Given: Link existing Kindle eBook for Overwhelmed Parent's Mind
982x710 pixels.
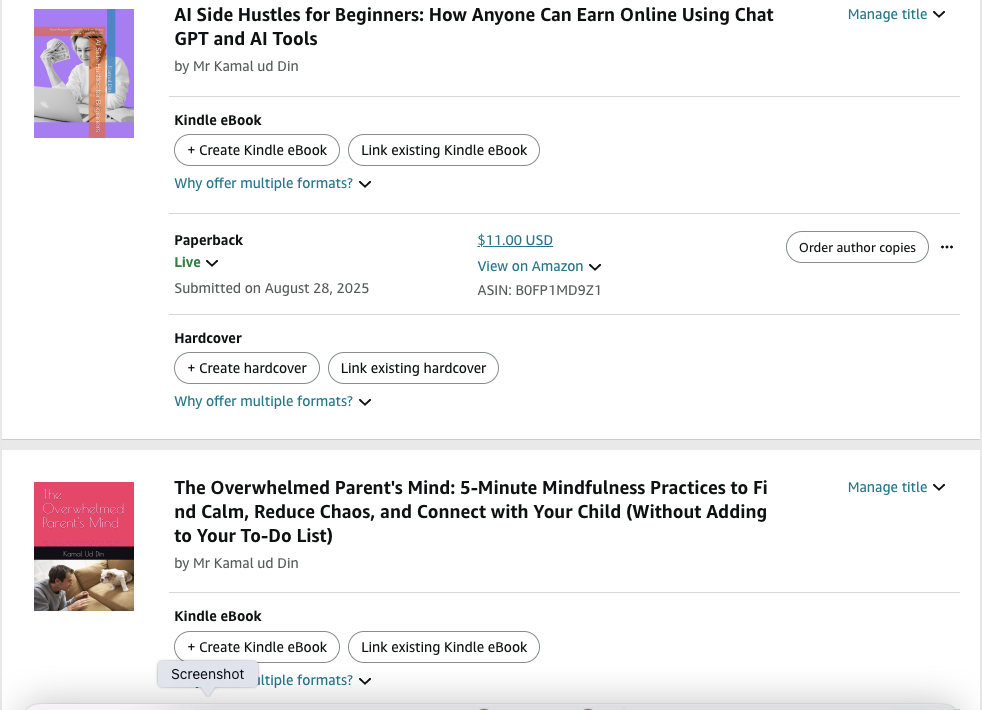Looking at the screenshot, I should [x=444, y=647].
